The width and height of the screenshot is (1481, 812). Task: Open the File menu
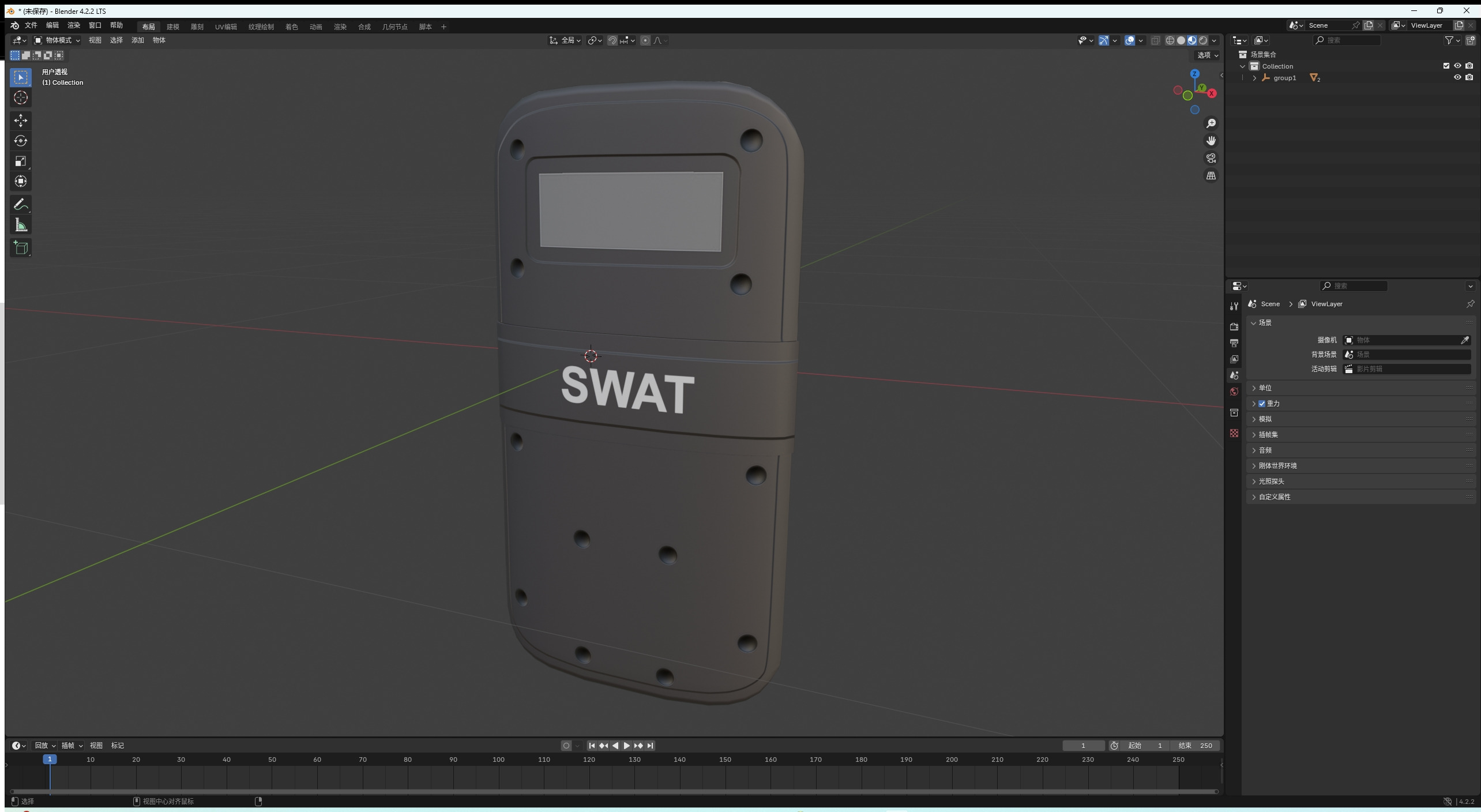coord(31,25)
